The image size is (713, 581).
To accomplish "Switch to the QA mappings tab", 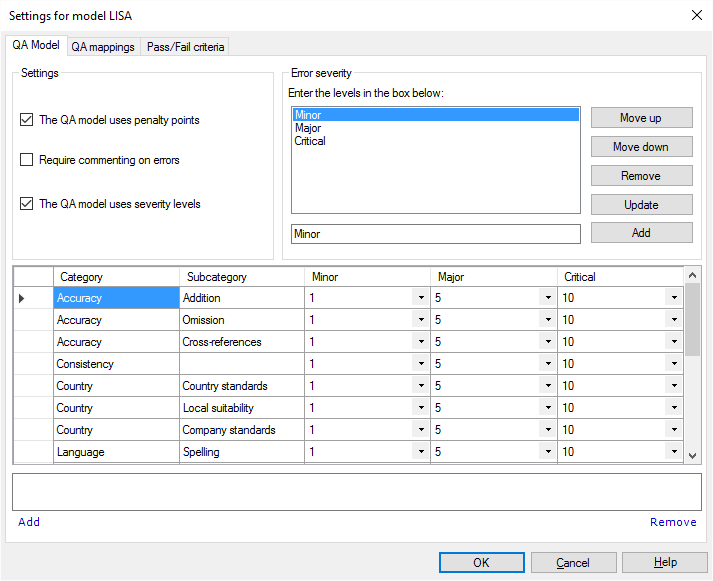I will click(102, 47).
